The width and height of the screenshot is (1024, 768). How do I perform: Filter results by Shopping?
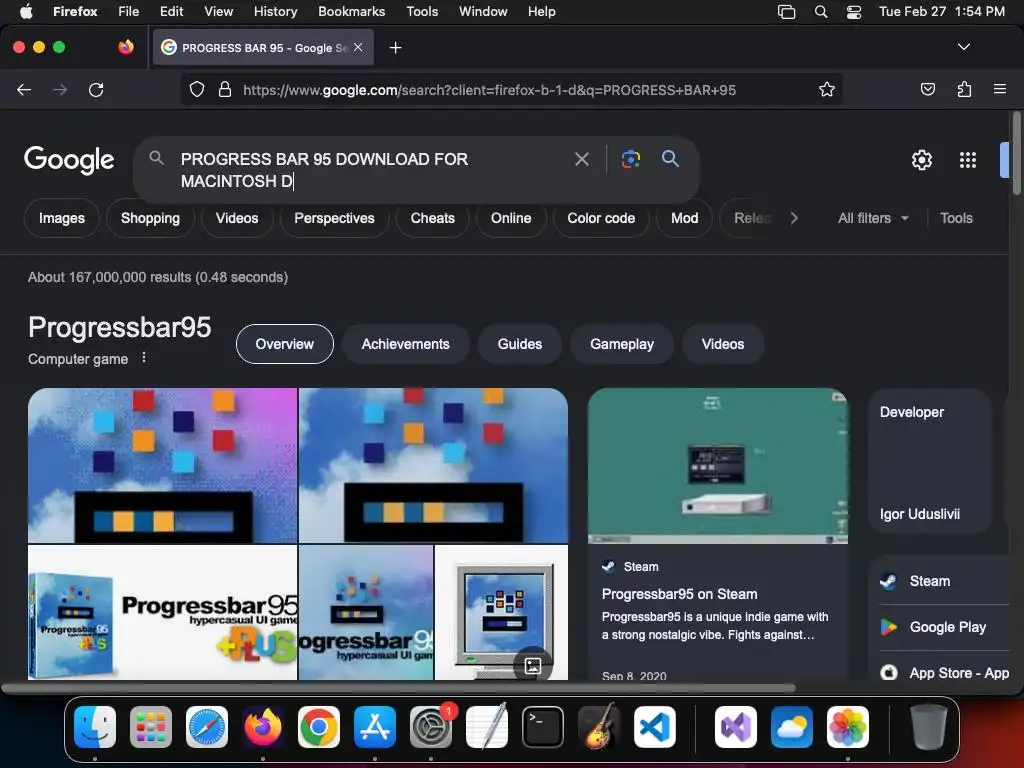tap(150, 218)
